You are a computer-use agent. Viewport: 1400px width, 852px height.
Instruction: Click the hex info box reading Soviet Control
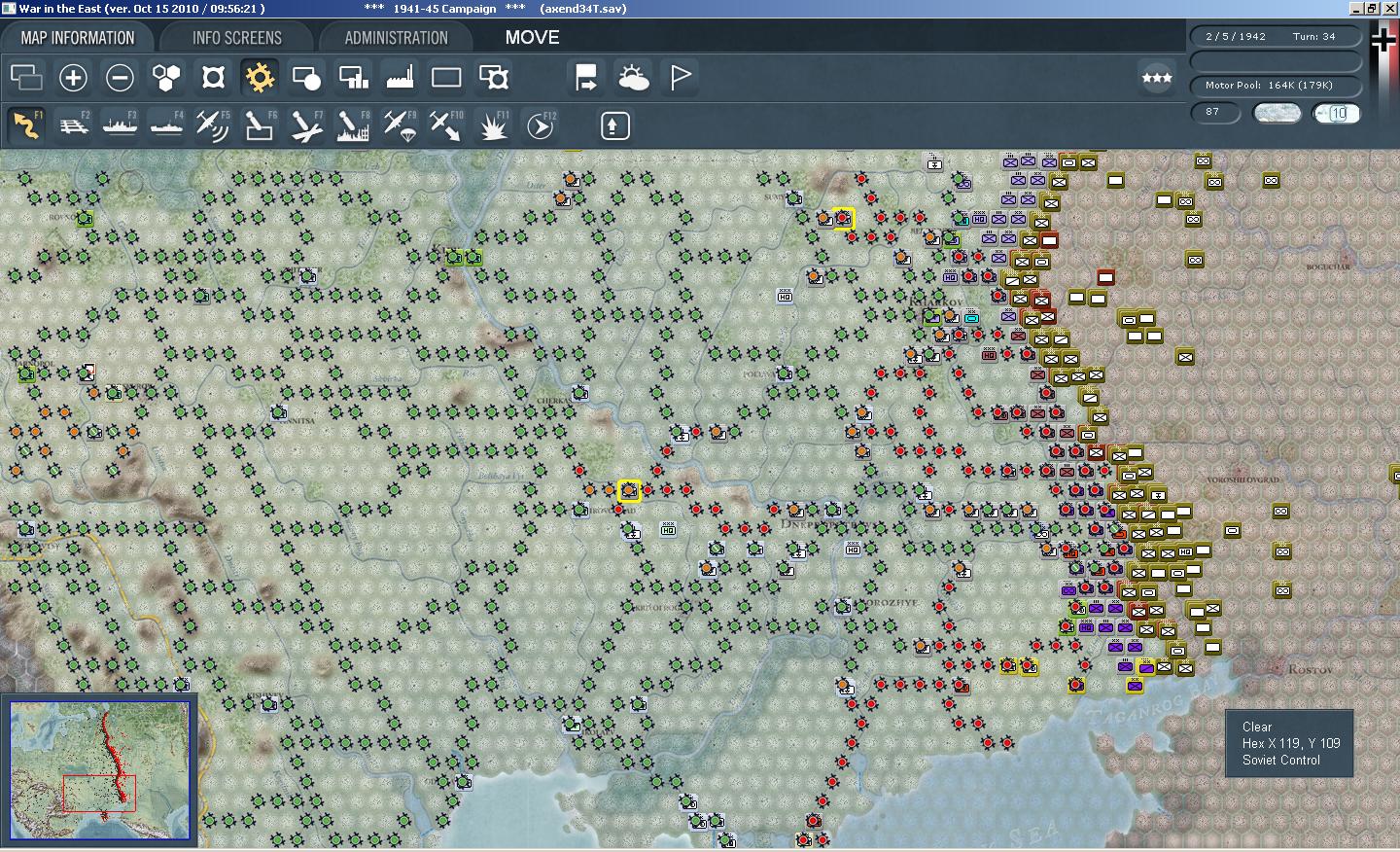[1289, 743]
